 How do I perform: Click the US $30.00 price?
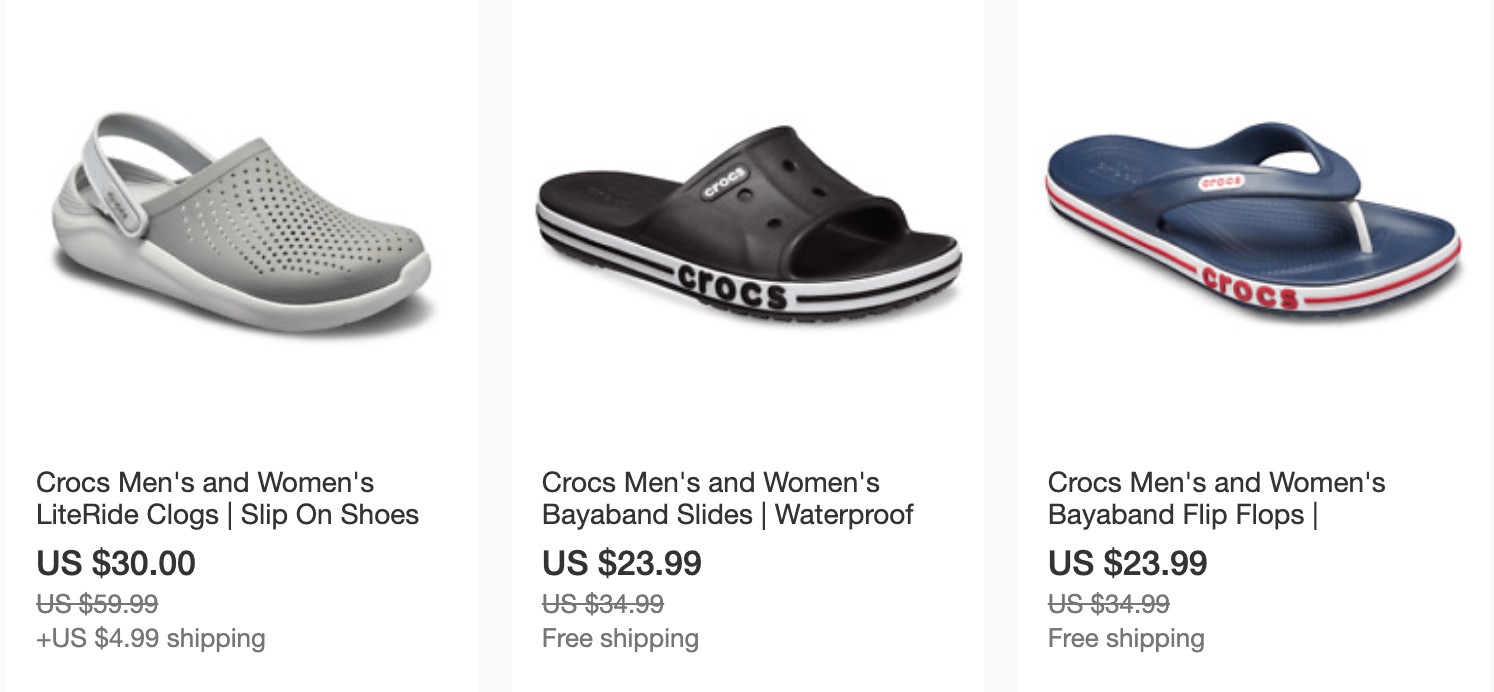pos(116,563)
